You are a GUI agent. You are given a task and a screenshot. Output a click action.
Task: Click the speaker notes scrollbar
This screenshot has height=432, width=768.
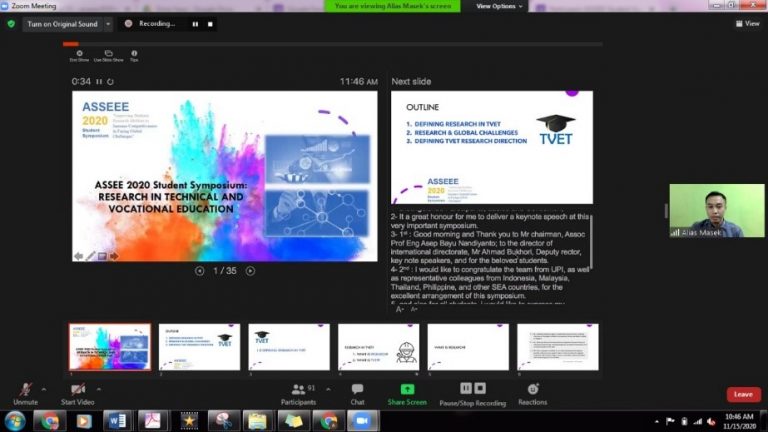click(x=591, y=242)
